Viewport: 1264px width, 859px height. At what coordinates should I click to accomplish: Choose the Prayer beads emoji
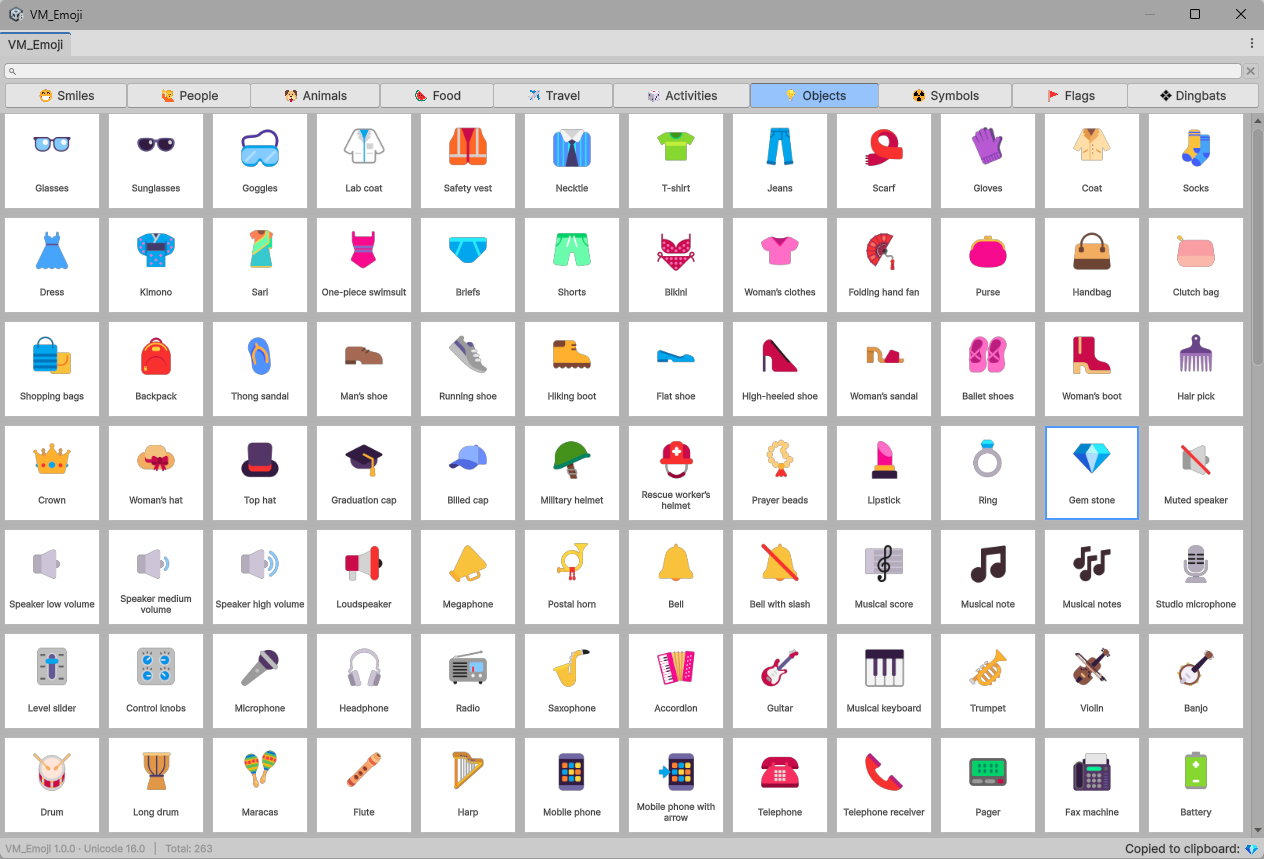coord(780,473)
